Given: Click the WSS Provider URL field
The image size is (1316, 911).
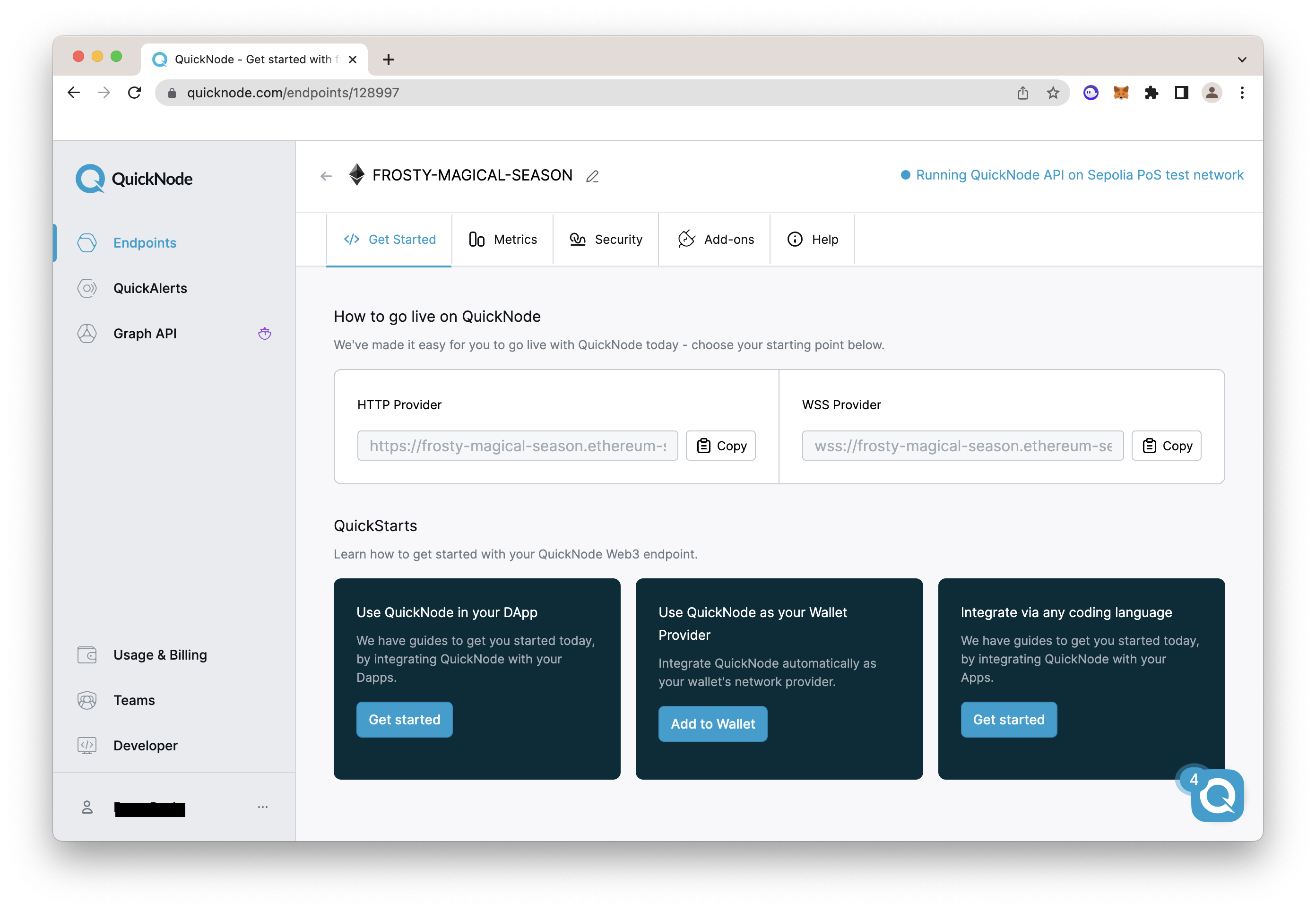Looking at the screenshot, I should point(962,446).
